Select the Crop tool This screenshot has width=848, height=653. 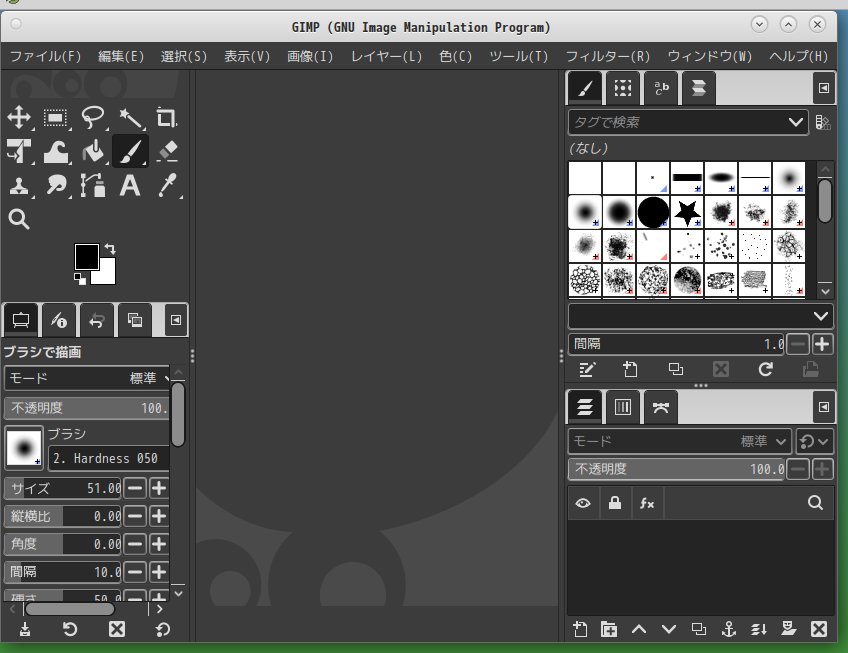[166, 117]
